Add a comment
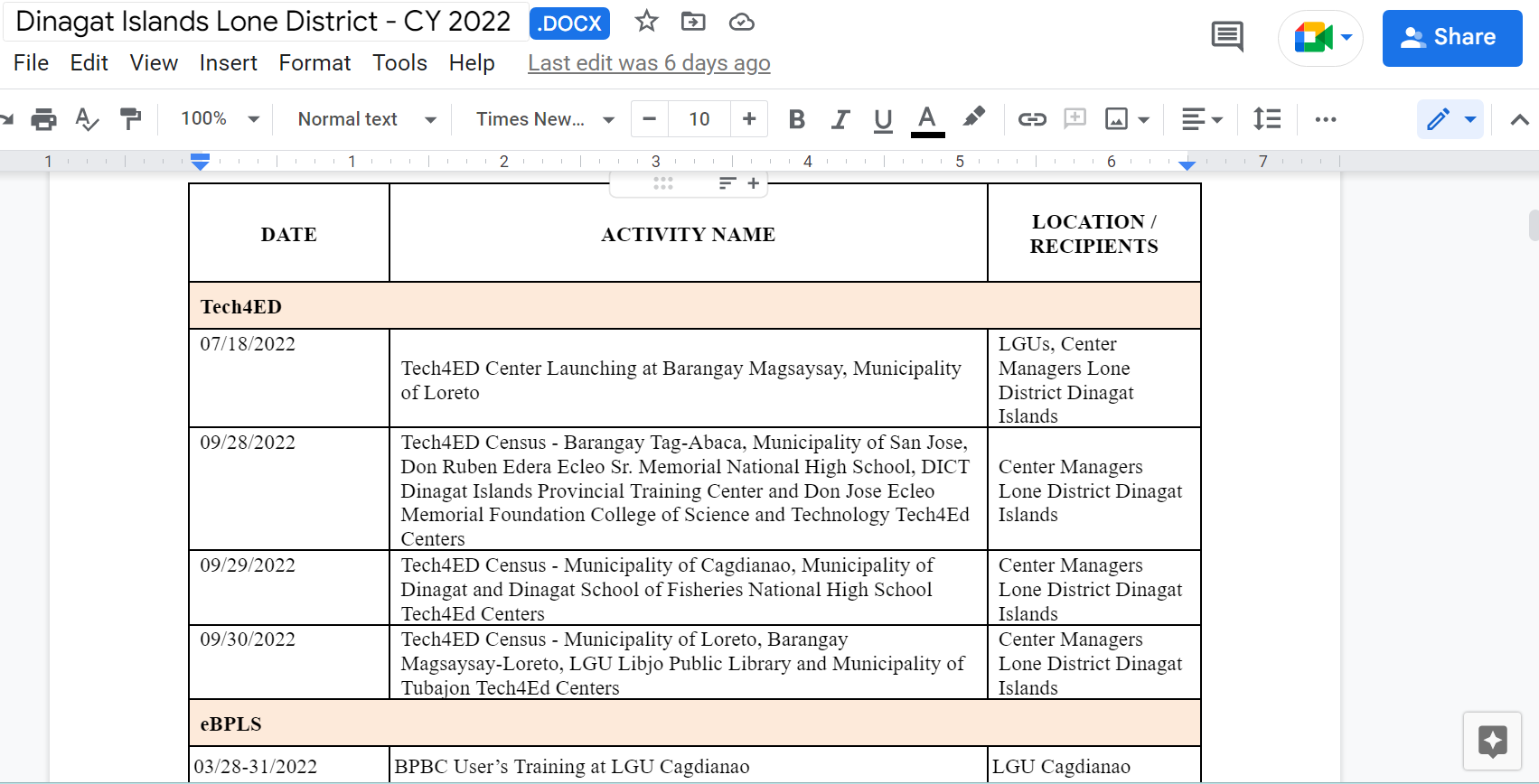Viewport: 1539px width, 784px height. [x=1075, y=118]
